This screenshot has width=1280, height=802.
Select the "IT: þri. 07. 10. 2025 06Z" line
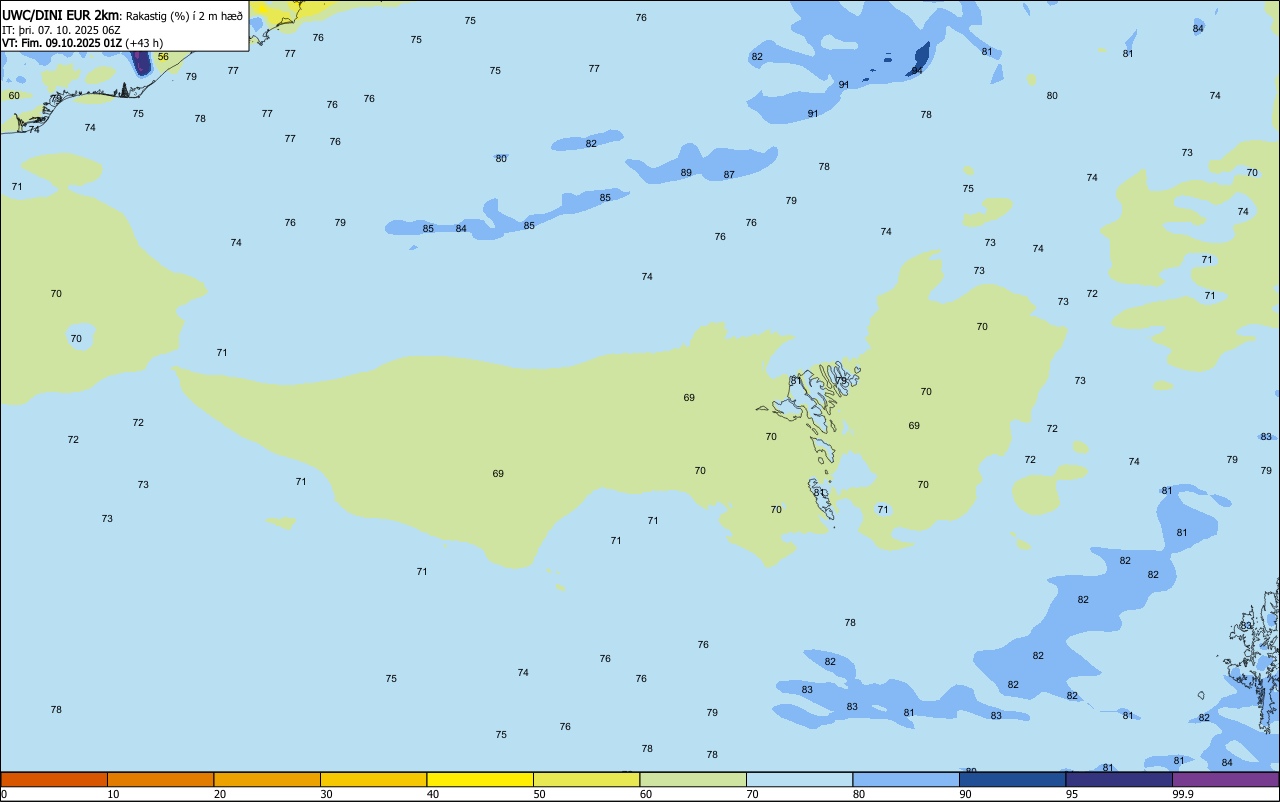[x=61, y=29]
